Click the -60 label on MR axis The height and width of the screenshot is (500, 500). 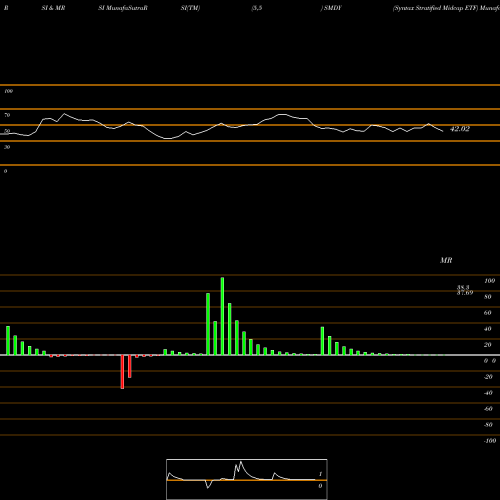[488, 409]
